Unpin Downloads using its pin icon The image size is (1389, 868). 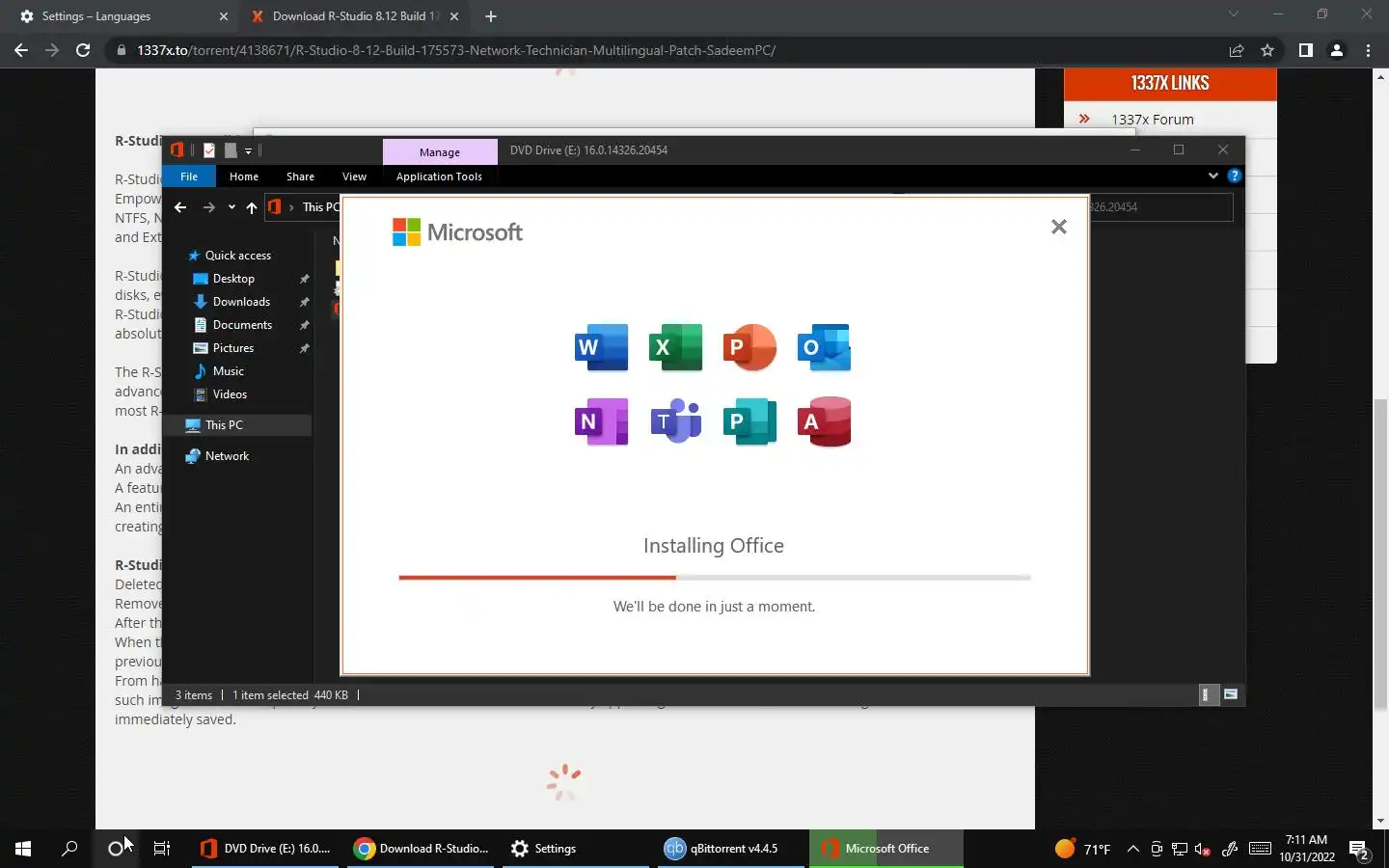(x=304, y=302)
